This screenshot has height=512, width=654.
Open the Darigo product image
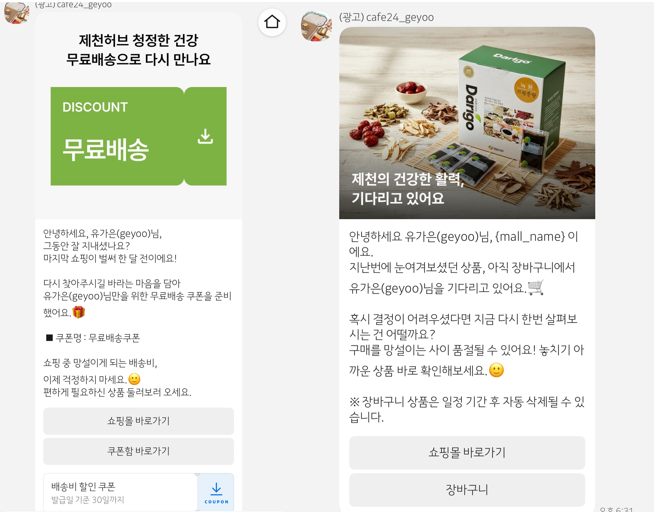[467, 123]
